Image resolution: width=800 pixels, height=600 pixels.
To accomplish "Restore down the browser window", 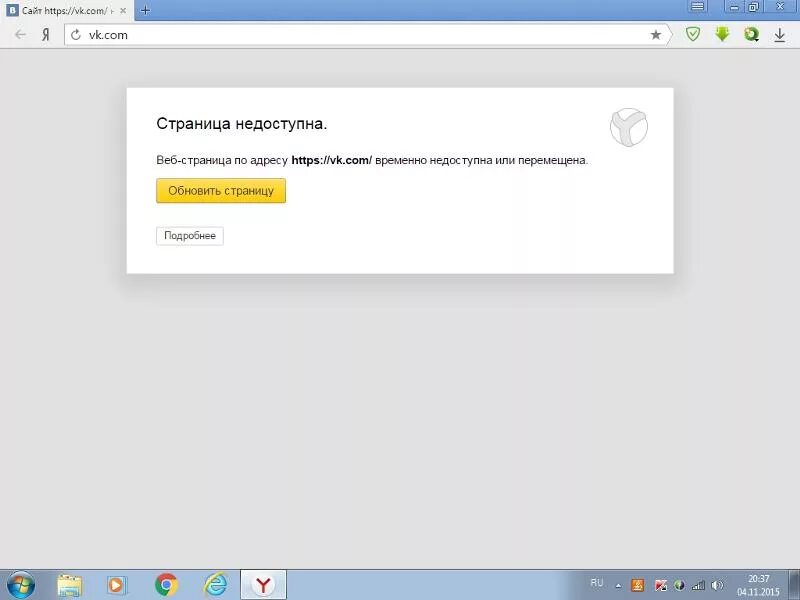I will pos(754,7).
